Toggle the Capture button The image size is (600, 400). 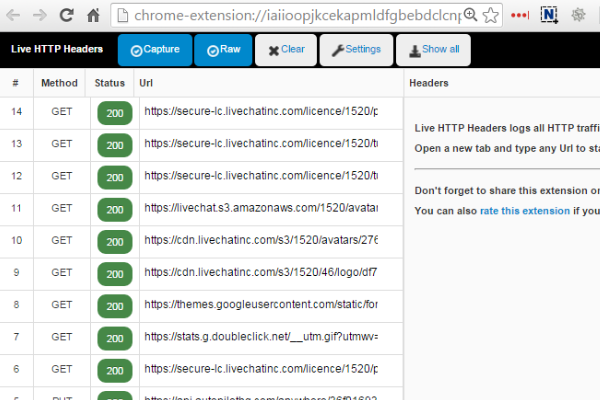[x=154, y=49]
